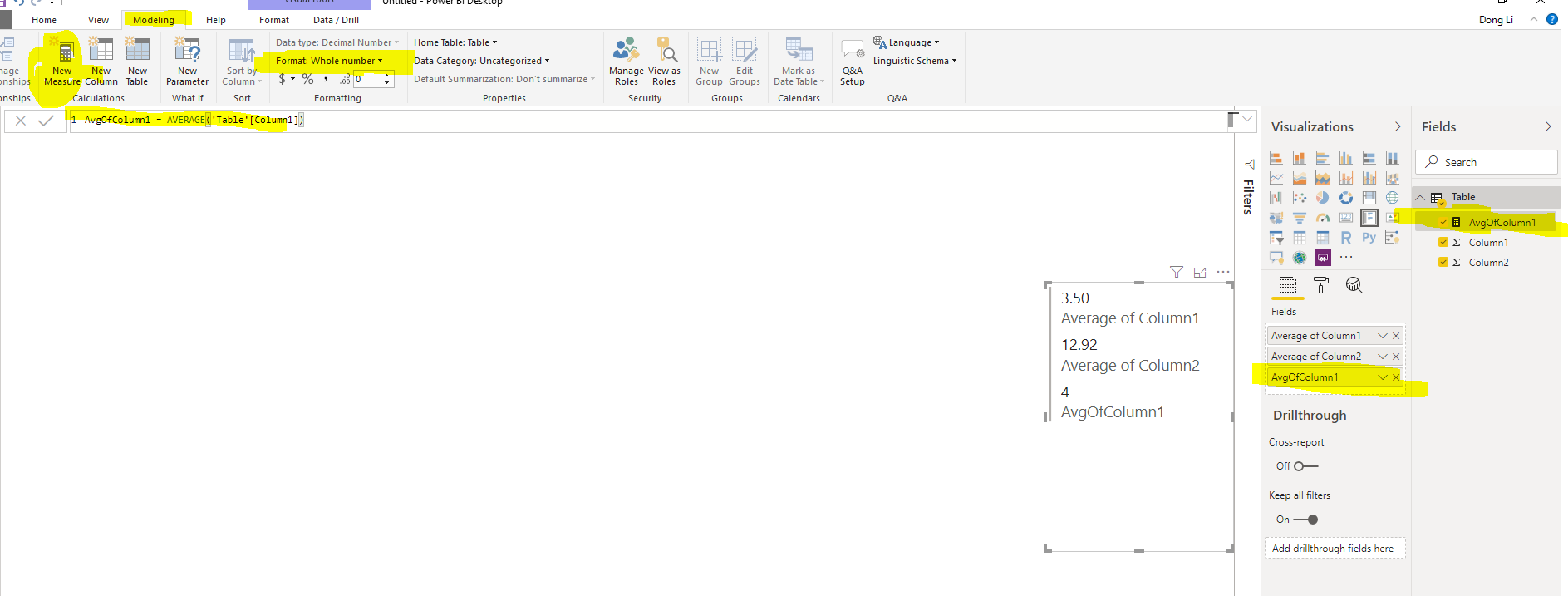Viewport: 1568px width, 596px height.
Task: Open the Data Category dropdown
Action: (482, 61)
